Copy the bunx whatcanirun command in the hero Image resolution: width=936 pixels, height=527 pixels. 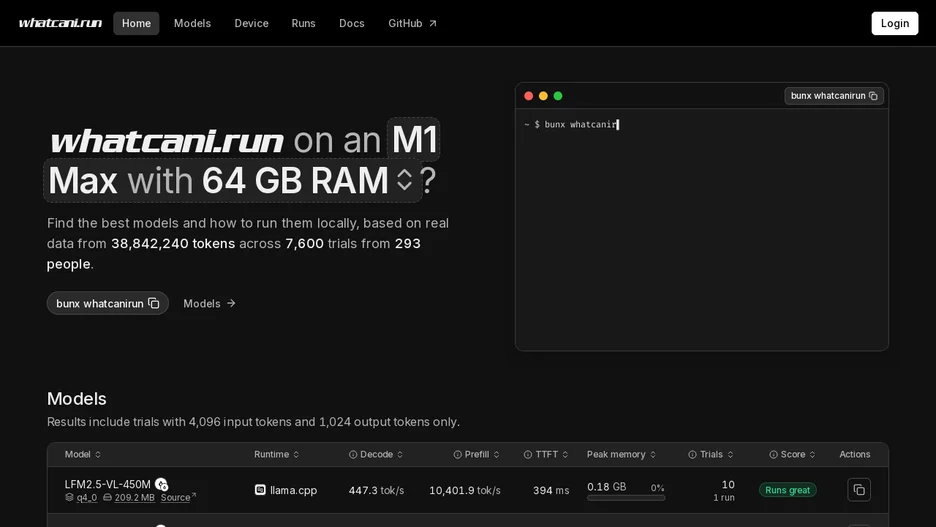[108, 303]
